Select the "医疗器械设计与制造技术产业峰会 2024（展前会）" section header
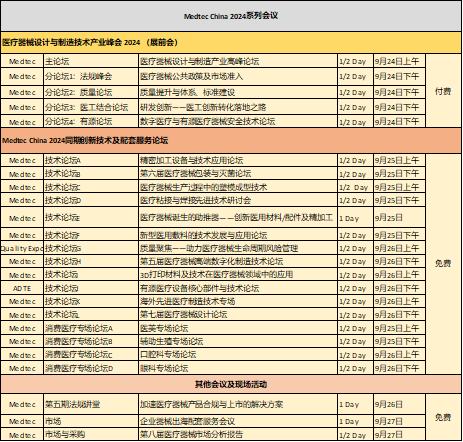This screenshot has width=463, height=442. tap(231, 43)
